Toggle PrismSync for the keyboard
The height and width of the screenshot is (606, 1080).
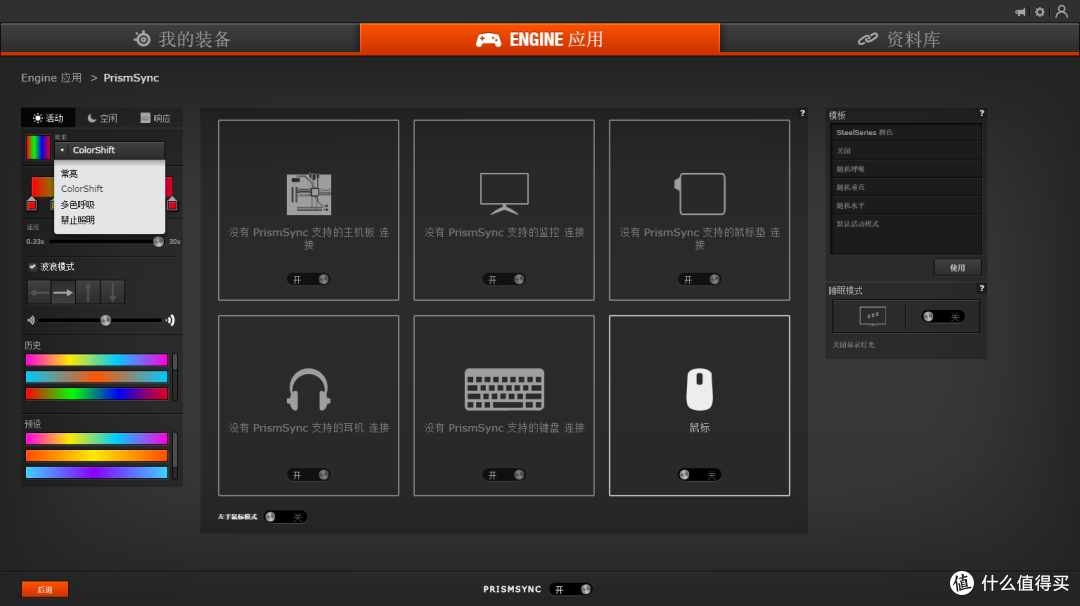(504, 474)
